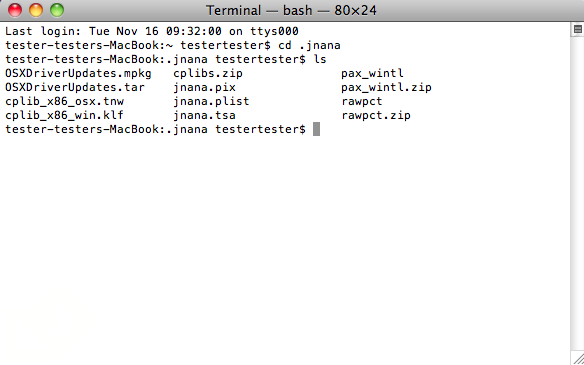
Task: Click the split pane icon above scrollbar
Action: pos(578,29)
